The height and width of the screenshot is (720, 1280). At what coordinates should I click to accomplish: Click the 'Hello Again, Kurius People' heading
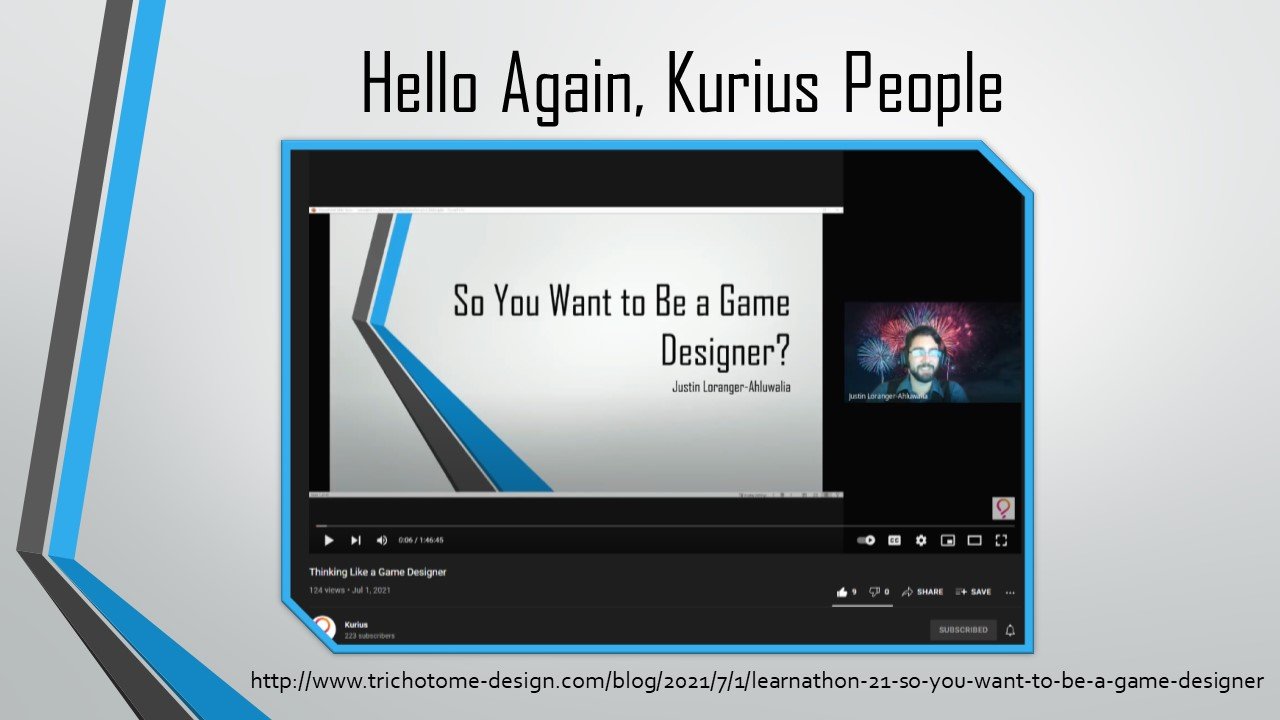681,83
